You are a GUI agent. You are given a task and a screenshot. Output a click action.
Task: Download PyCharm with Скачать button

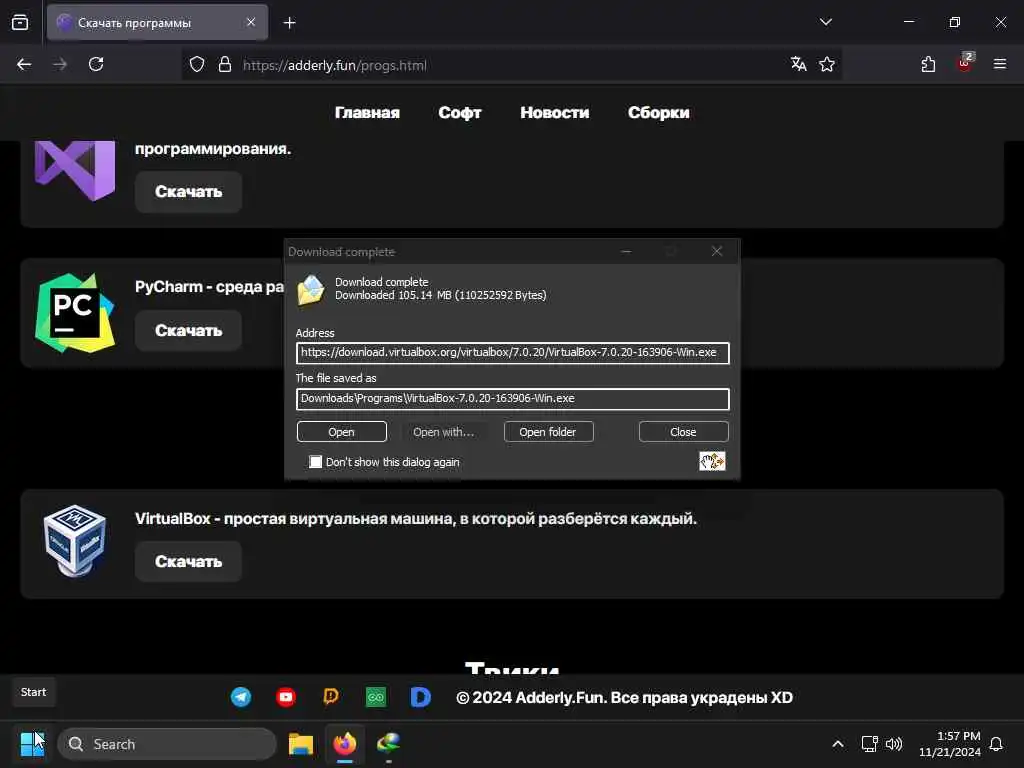coord(188,330)
